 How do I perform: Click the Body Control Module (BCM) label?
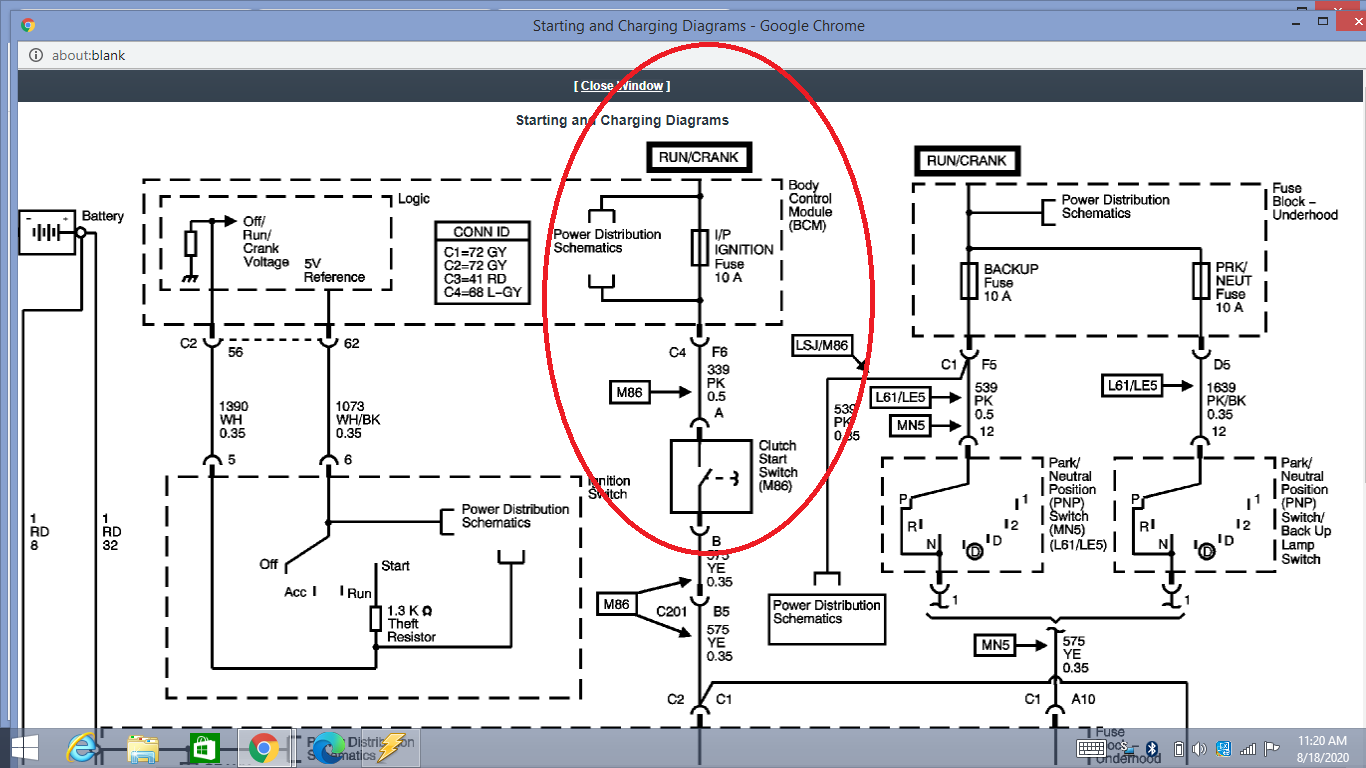[810, 205]
